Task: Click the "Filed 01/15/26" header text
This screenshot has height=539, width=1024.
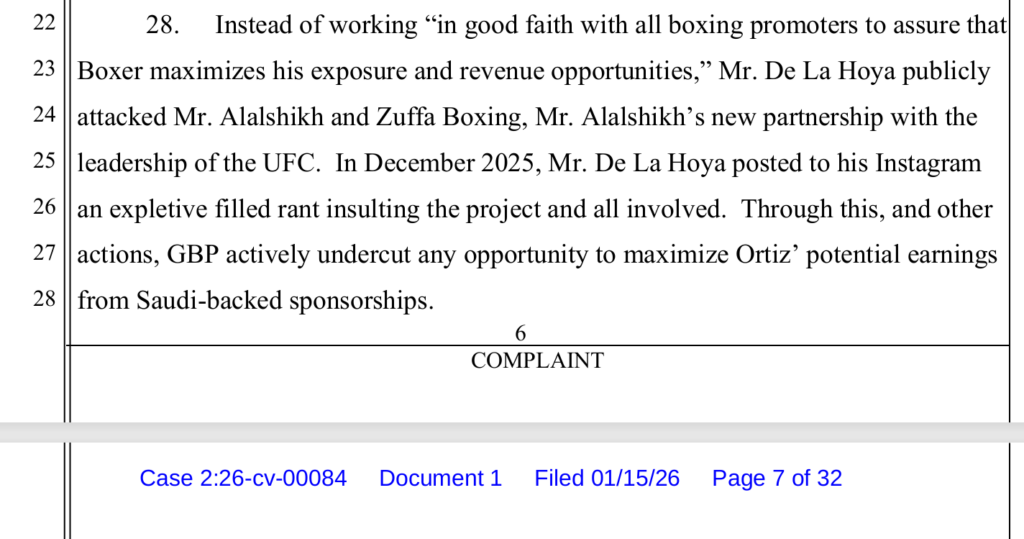Action: tap(607, 478)
